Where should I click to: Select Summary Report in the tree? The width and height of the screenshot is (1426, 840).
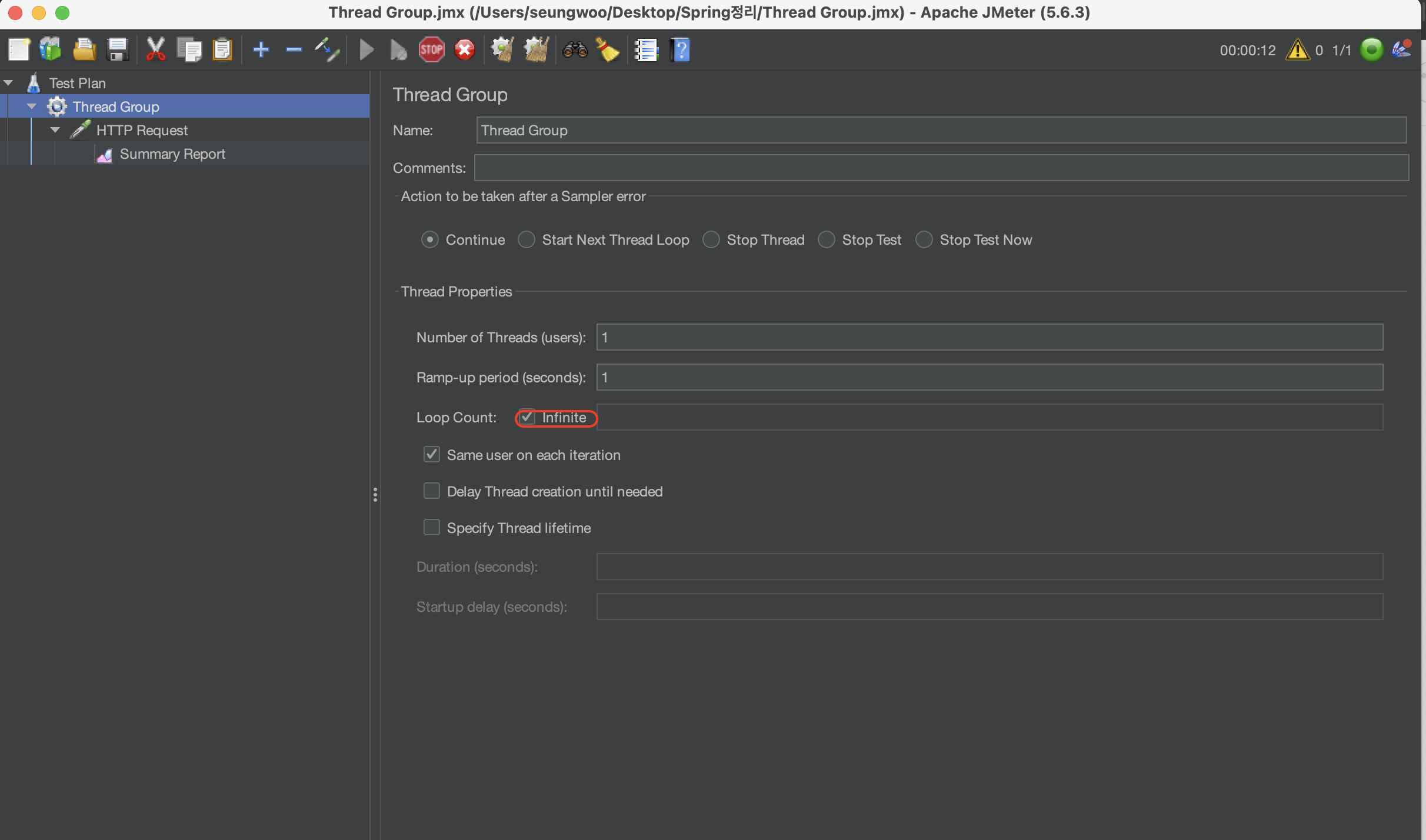click(x=172, y=154)
